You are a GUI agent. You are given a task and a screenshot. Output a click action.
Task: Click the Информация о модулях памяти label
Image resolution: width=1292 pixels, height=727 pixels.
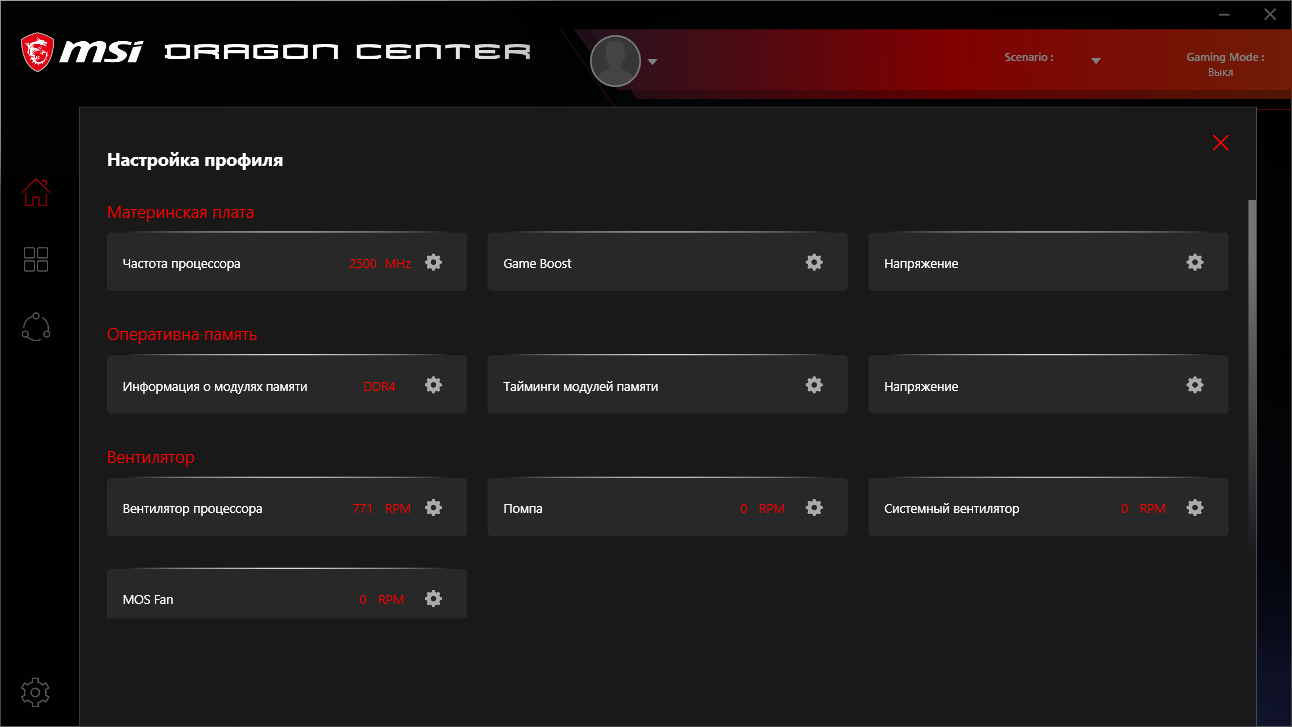[215, 386]
